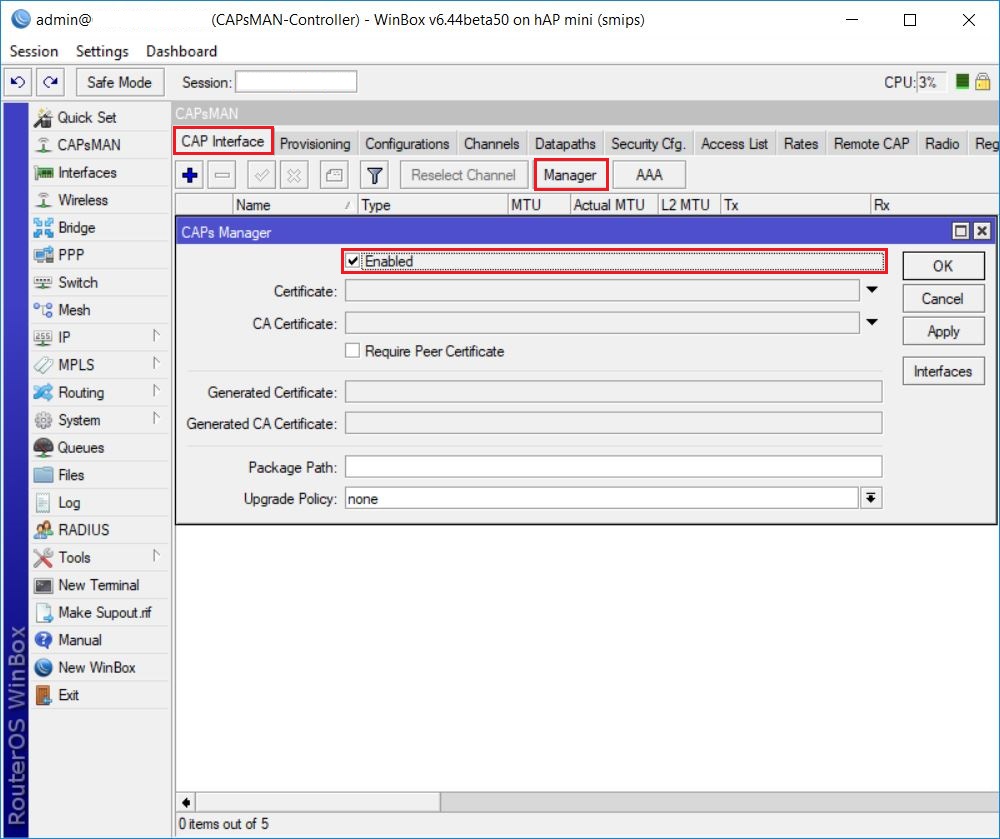The height and width of the screenshot is (839, 1000).
Task: Check Require Peer Certificate
Action: point(352,351)
